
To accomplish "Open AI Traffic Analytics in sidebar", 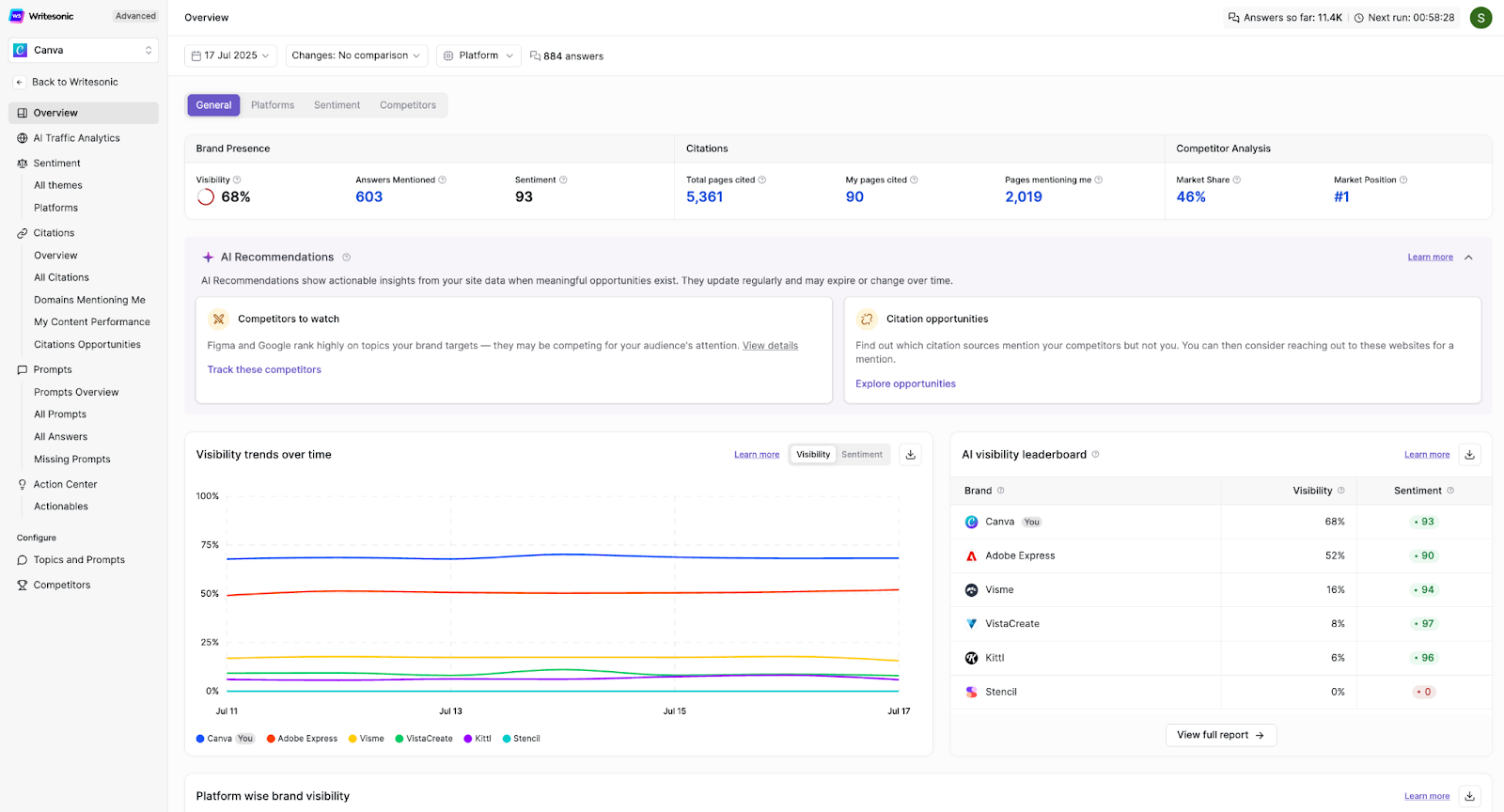I will coord(76,138).
